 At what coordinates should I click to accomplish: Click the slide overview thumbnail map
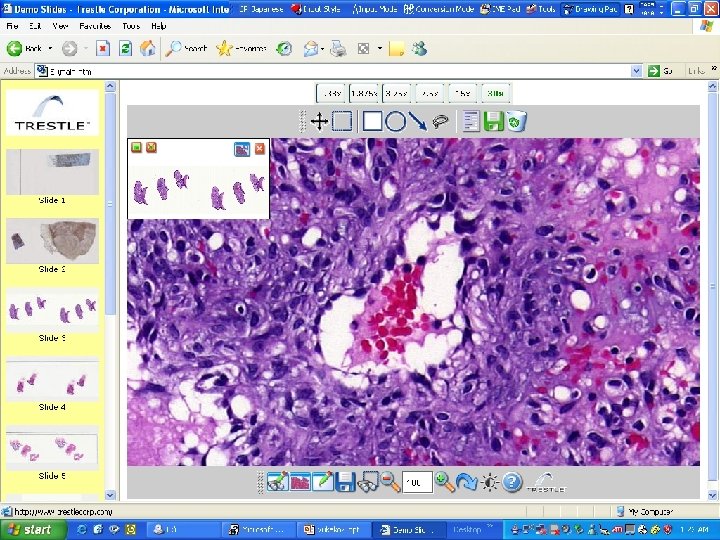[198, 191]
